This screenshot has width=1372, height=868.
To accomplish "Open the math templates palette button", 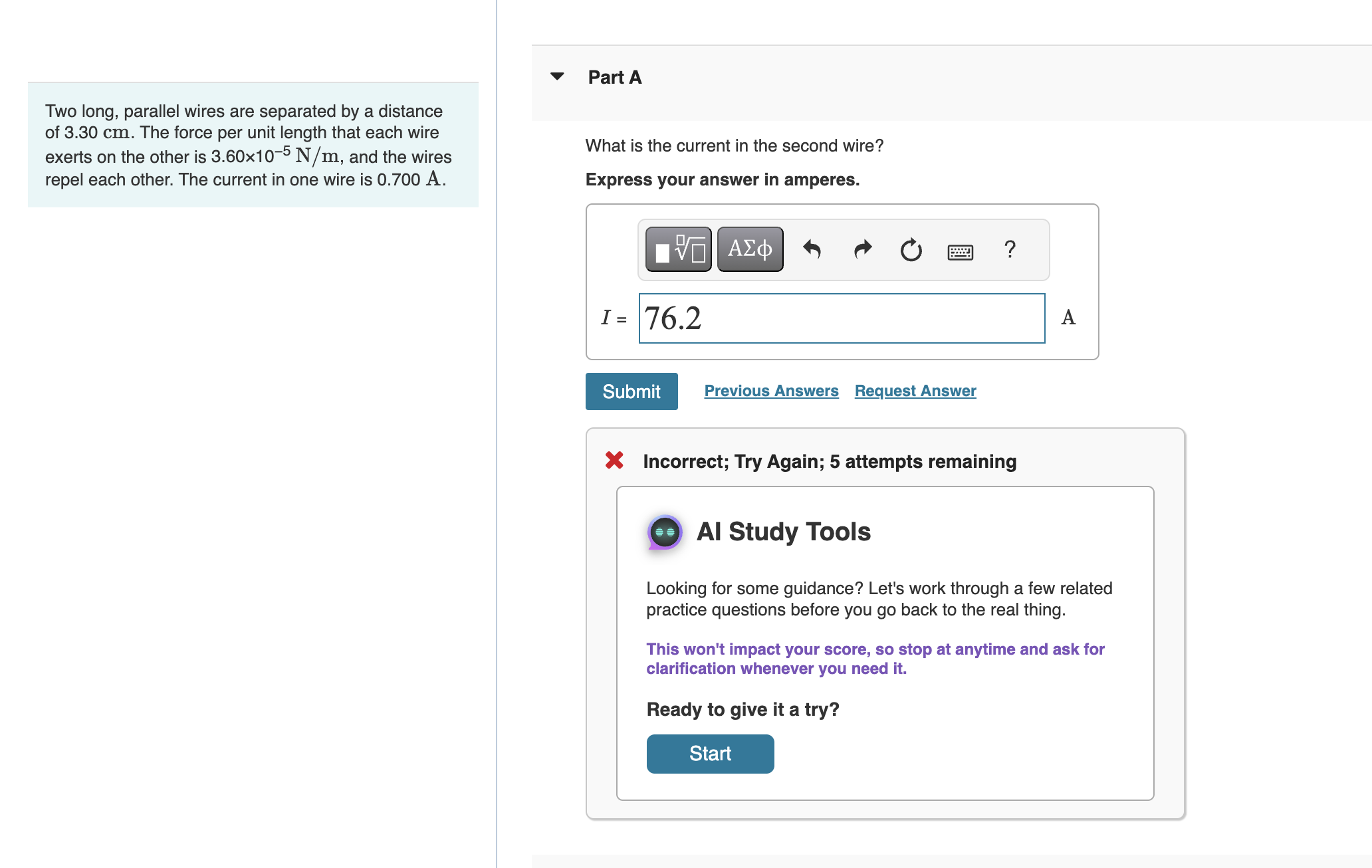I will pos(679,249).
